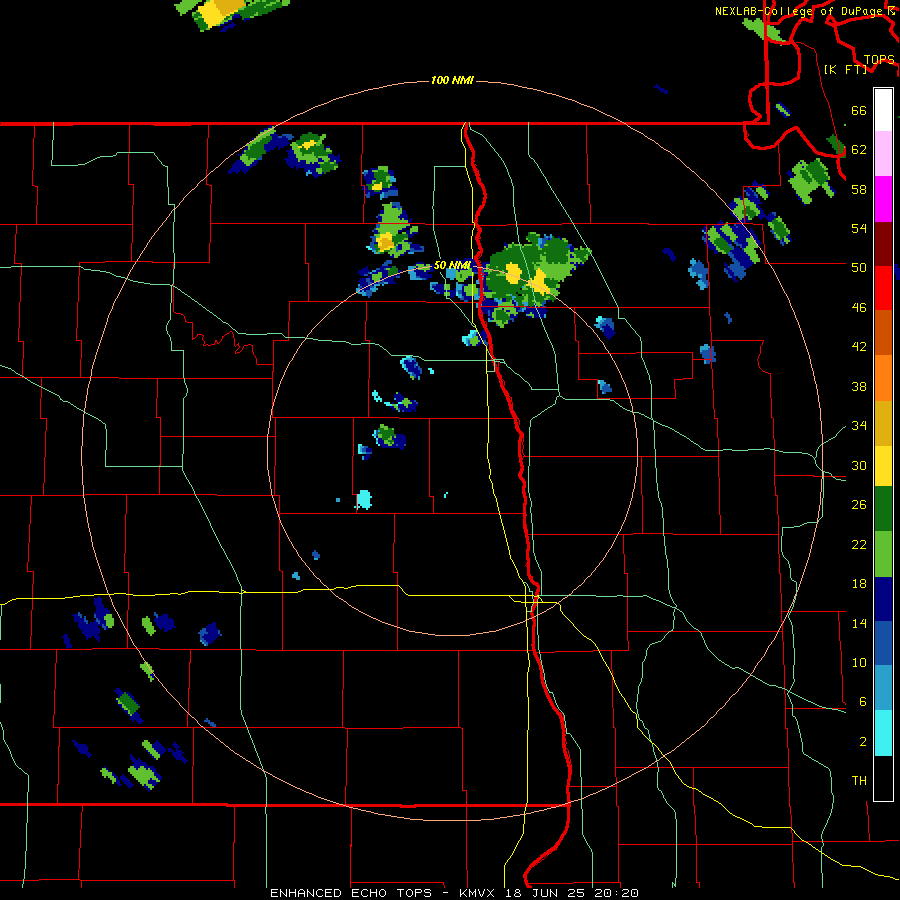The width and height of the screenshot is (900, 900).
Task: Select the bright red color scale segment
Action: [x=883, y=288]
